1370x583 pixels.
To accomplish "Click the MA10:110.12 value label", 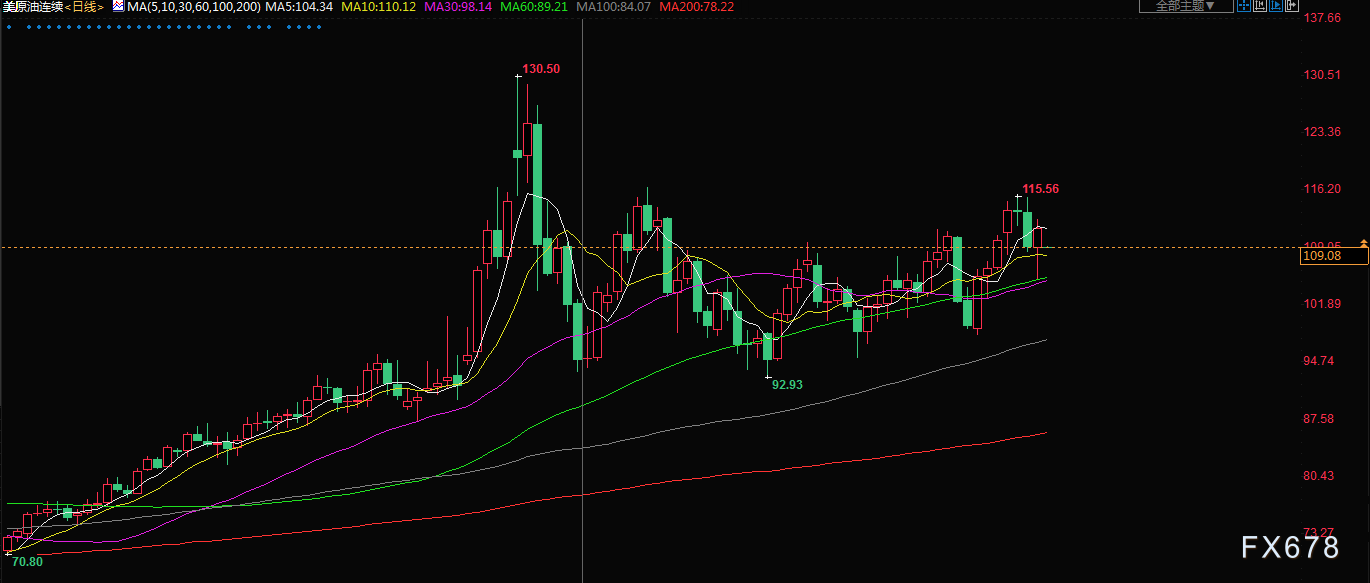I will tap(380, 6).
